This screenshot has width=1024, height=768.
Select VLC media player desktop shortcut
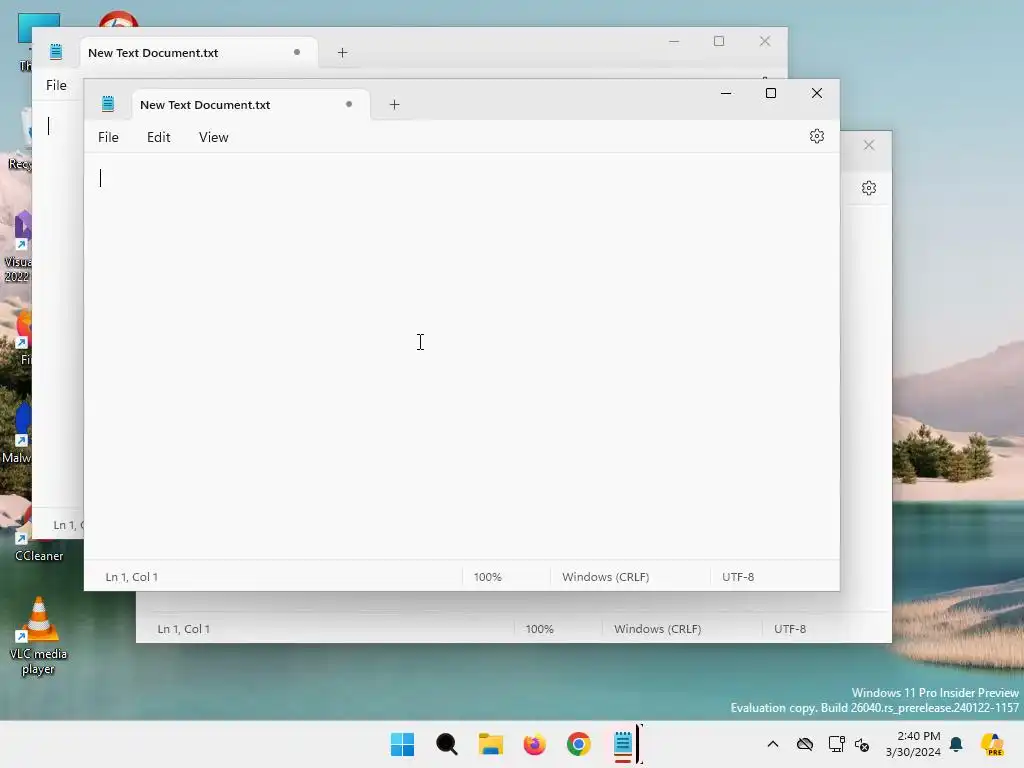coord(39,635)
